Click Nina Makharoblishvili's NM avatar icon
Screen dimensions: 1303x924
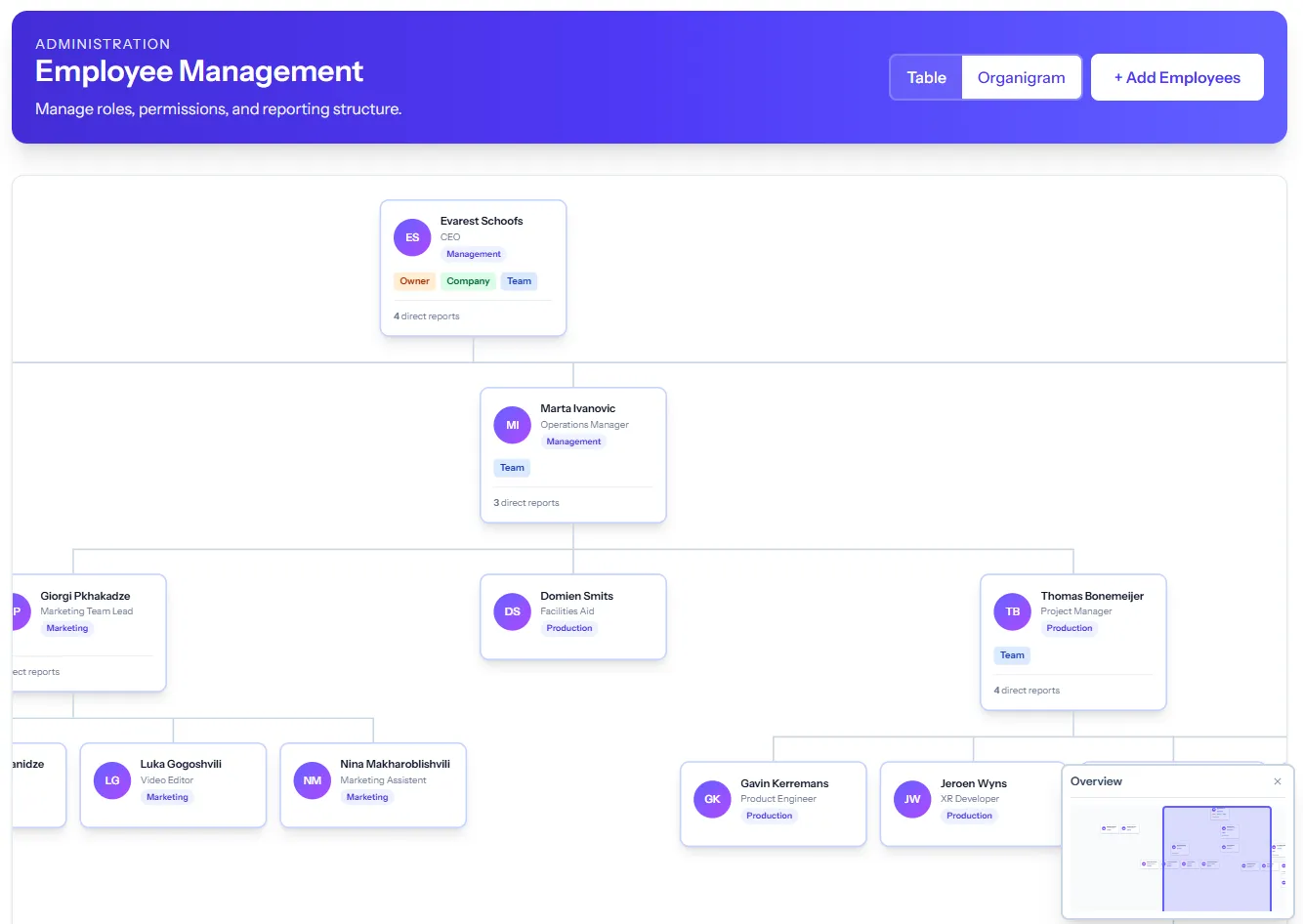click(x=311, y=779)
